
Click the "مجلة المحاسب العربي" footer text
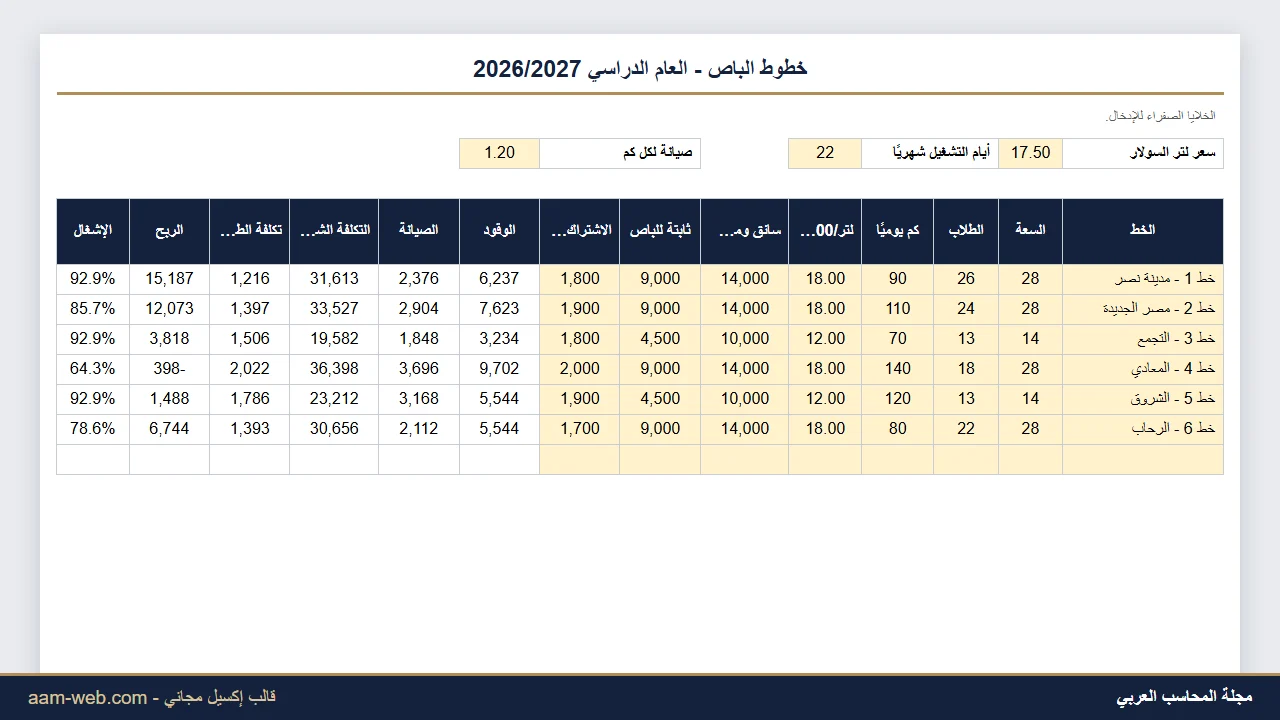(x=1184, y=697)
